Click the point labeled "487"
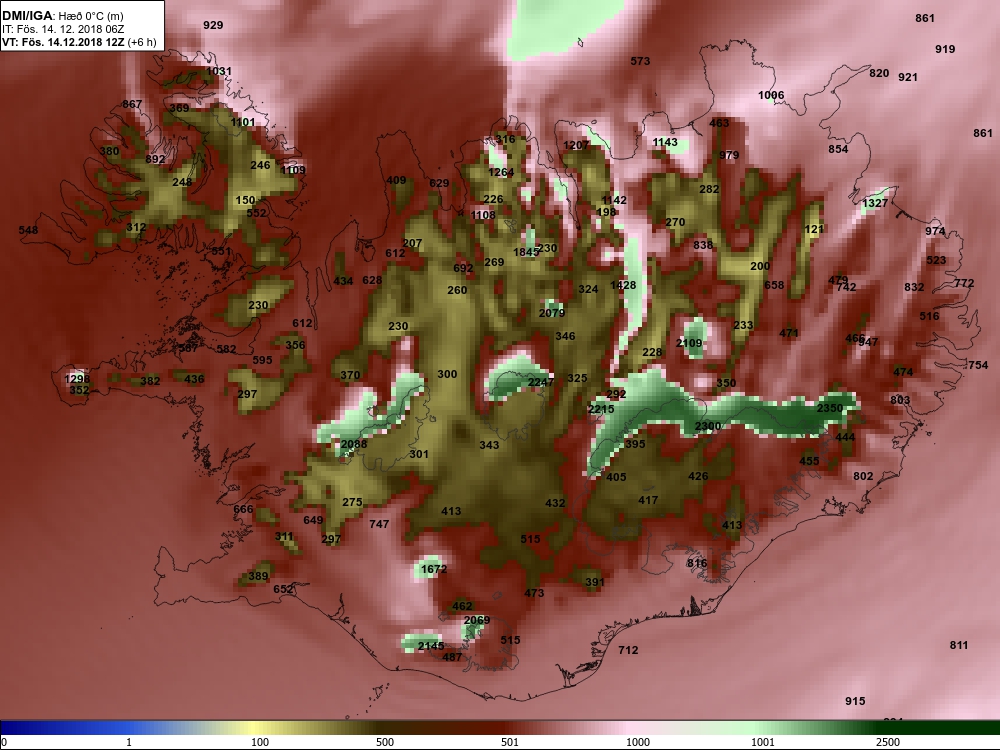The height and width of the screenshot is (750, 1000). (x=452, y=657)
